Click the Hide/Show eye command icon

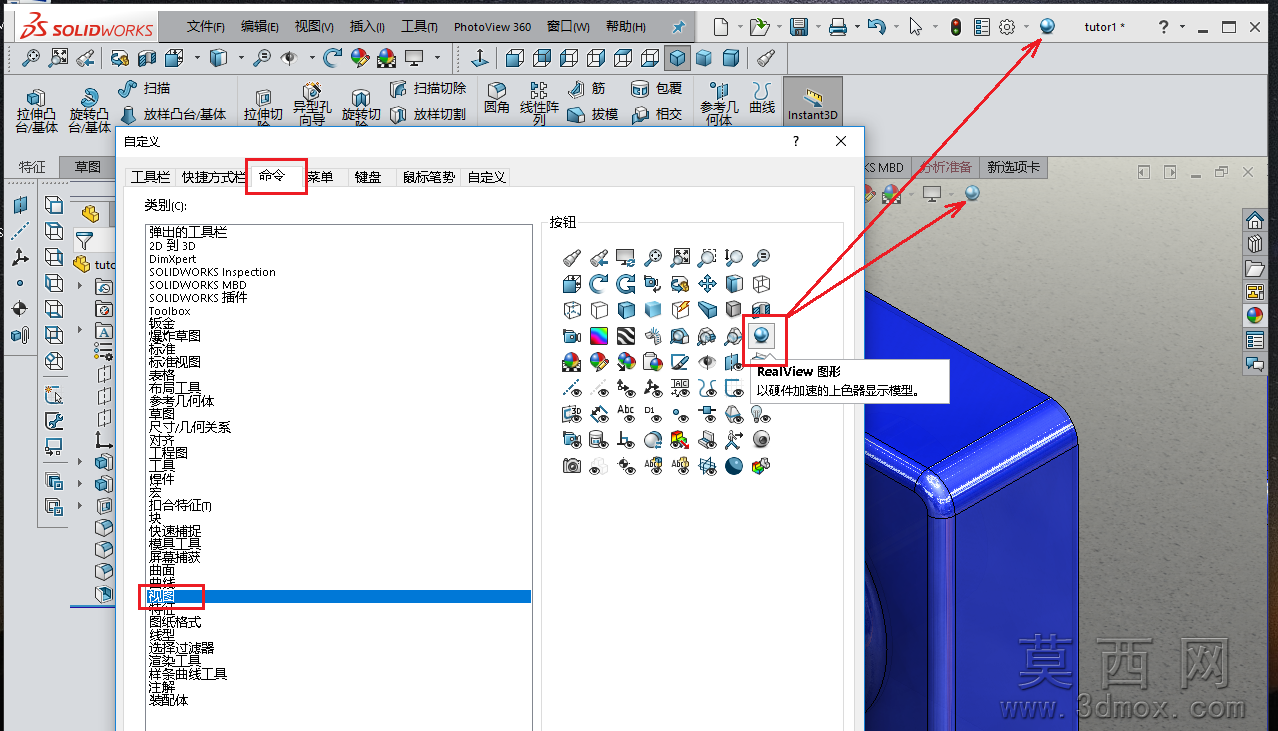click(707, 362)
